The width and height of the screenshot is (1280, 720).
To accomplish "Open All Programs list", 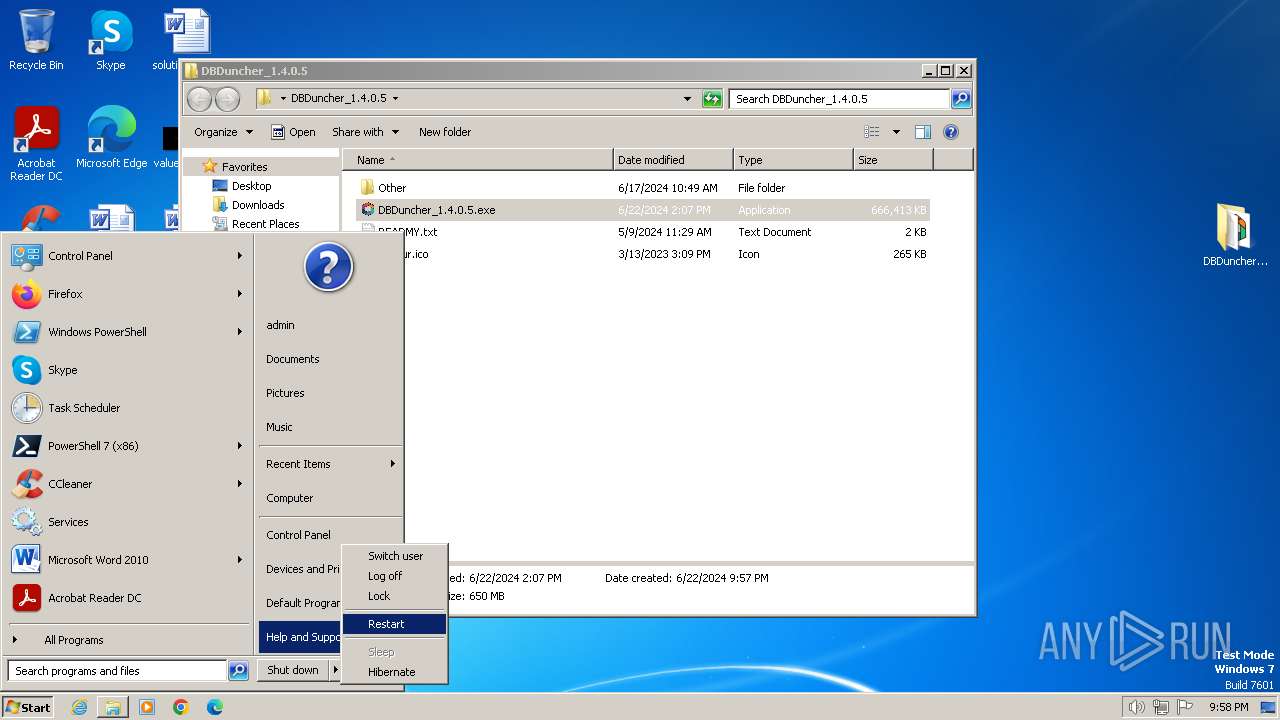I will click(127, 640).
